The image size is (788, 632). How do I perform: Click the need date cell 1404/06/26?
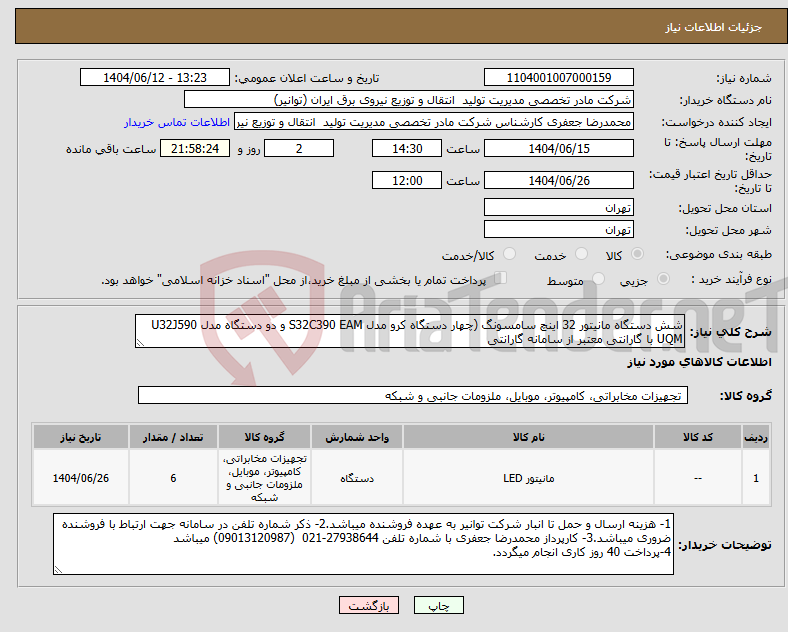[81, 478]
